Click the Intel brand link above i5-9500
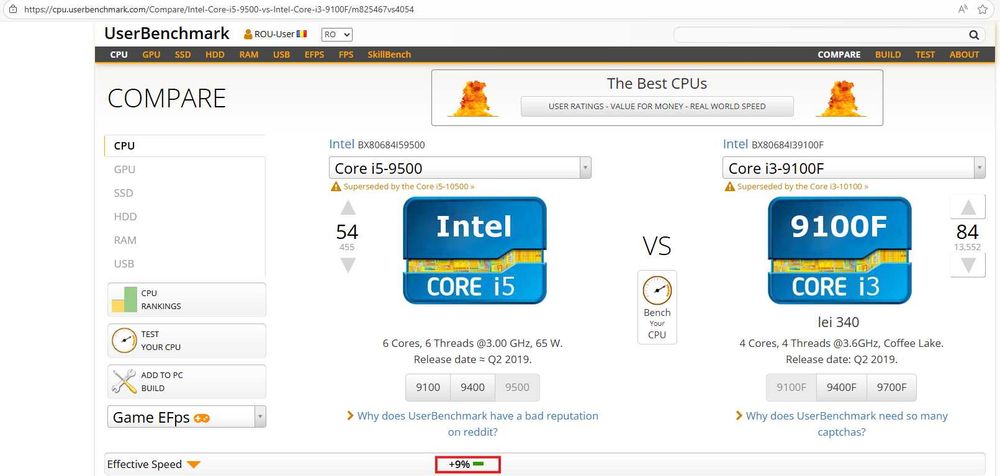This screenshot has width=1000, height=476. click(342, 144)
